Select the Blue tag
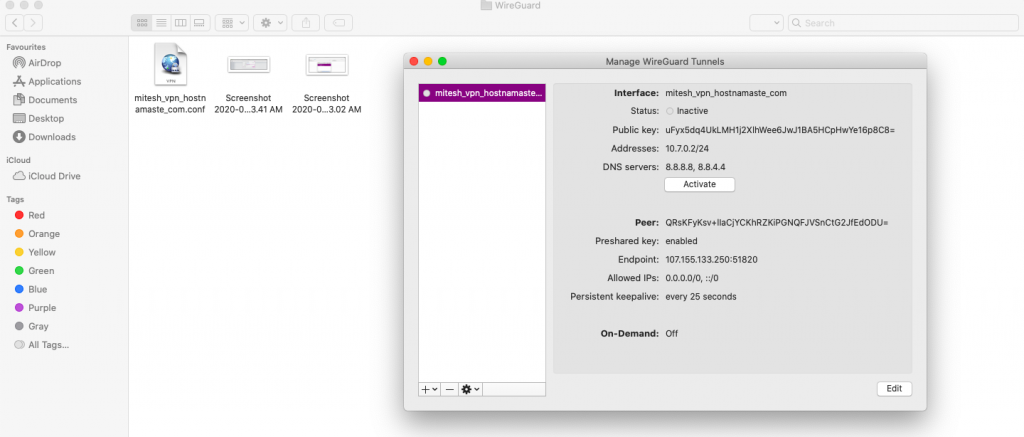Screen dimensions: 1024x437 [x=31, y=289]
